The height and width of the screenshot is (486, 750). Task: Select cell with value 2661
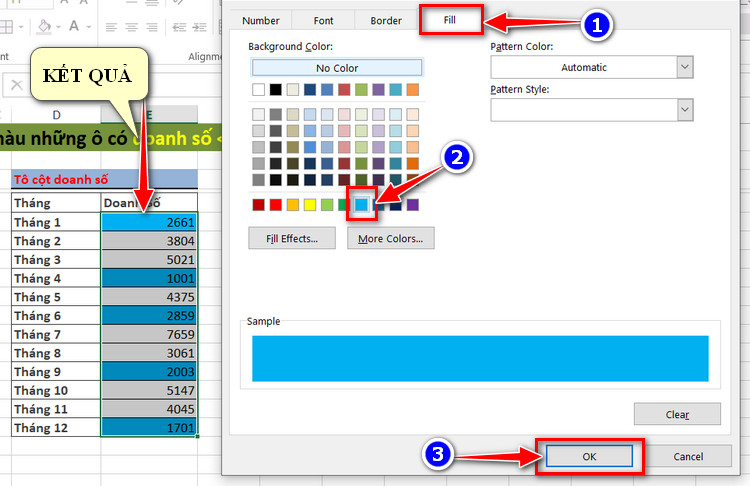point(149,222)
